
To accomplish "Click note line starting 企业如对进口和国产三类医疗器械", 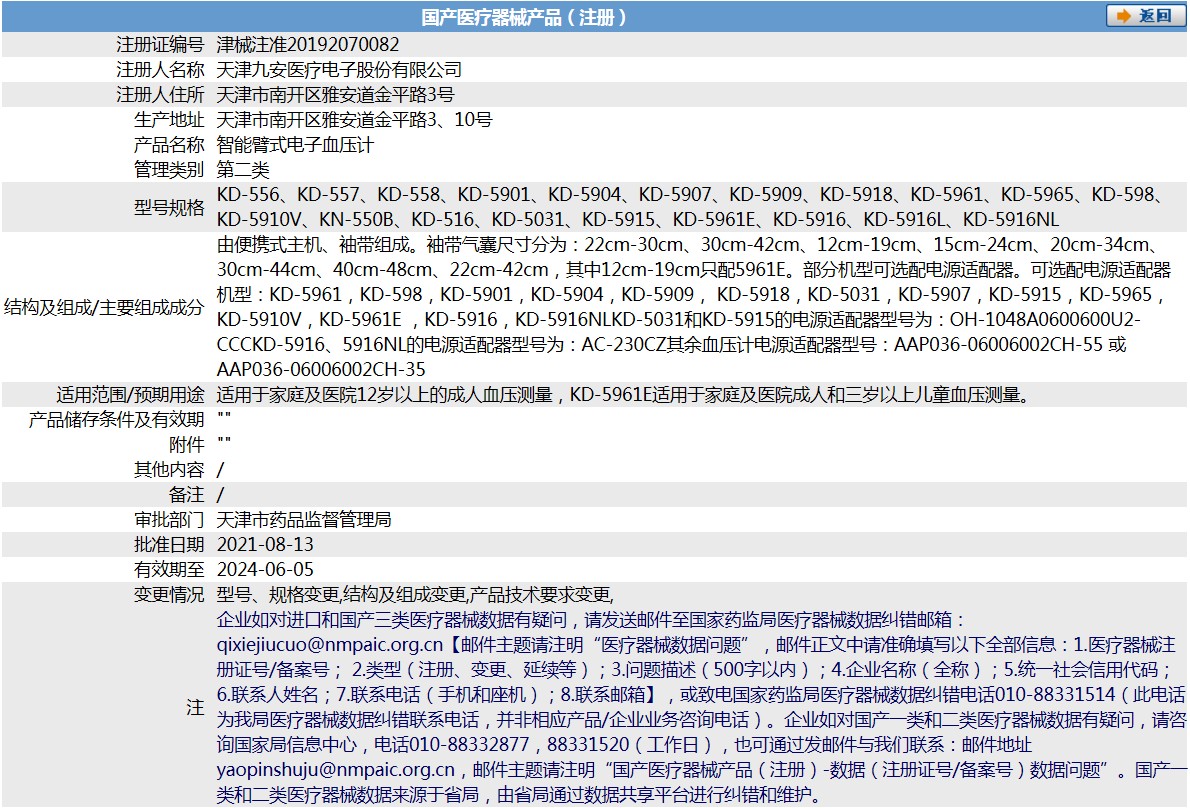I will click(x=591, y=621).
